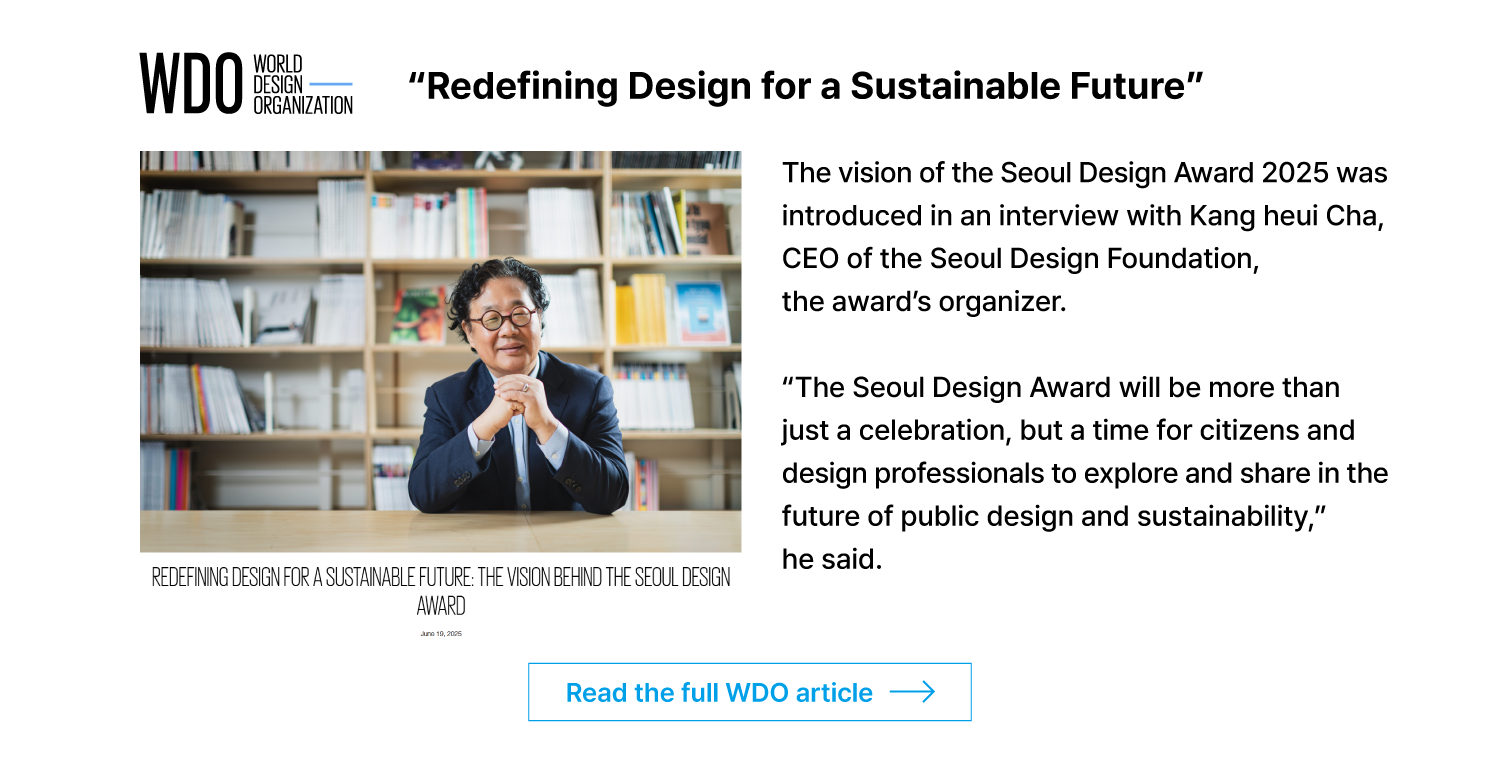Click the man's glasses in the photo
The image size is (1500, 768).
point(503,318)
